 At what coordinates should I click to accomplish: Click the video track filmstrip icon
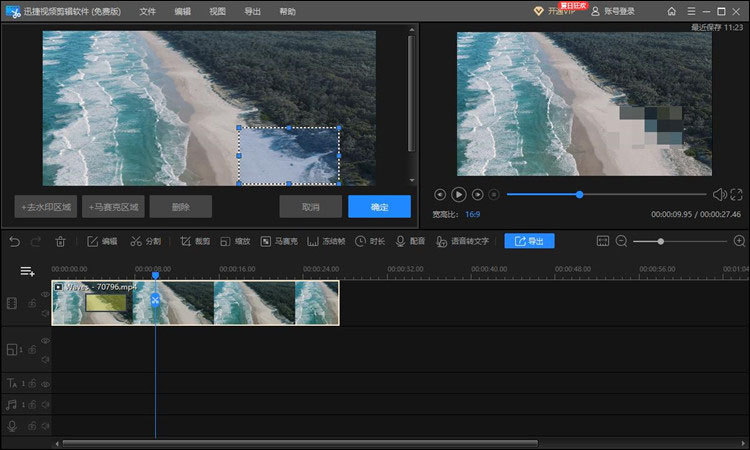click(12, 303)
